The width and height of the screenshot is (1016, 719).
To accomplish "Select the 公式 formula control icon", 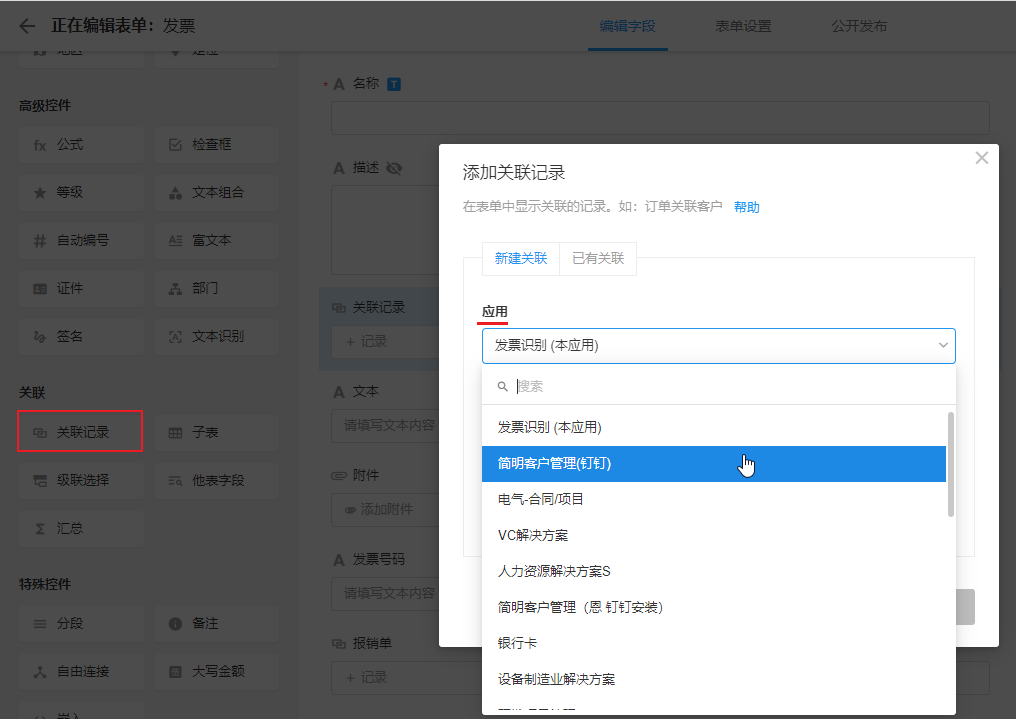I will 40,145.
